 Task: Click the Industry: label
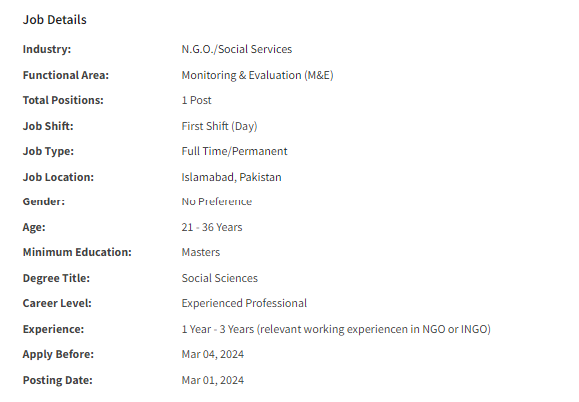point(47,49)
